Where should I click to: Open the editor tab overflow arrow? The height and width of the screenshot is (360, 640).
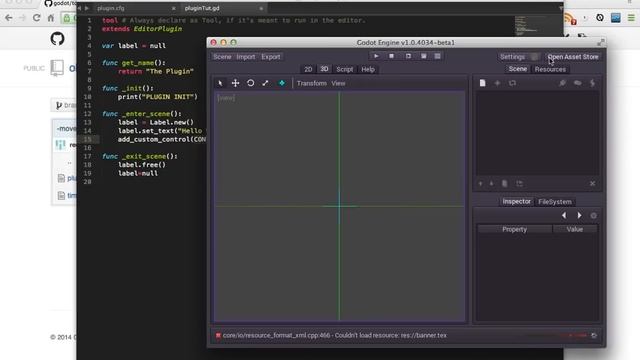pyautogui.click(x=560, y=8)
